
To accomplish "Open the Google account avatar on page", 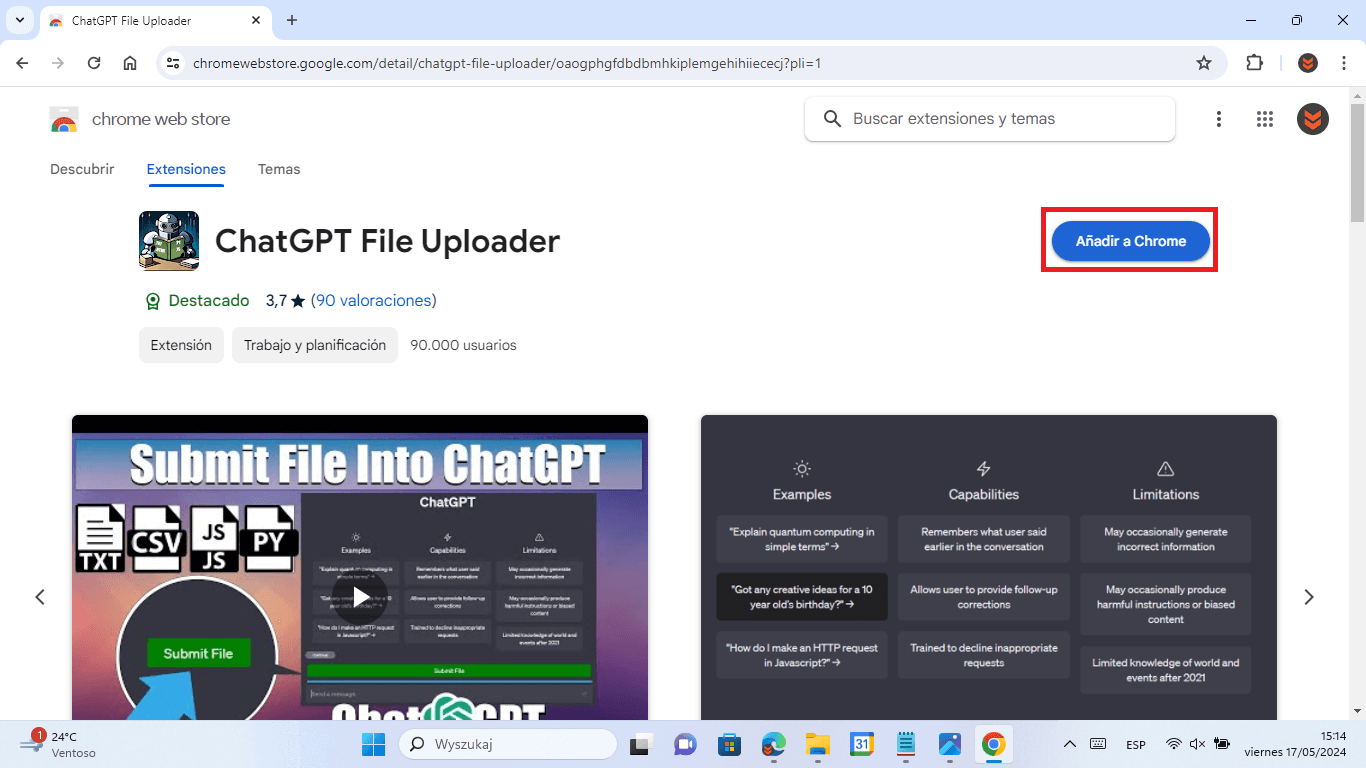I will point(1313,119).
